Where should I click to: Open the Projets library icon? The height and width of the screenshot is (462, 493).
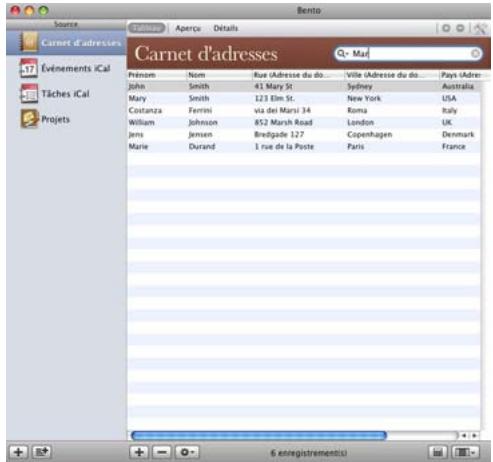pyautogui.click(x=29, y=119)
